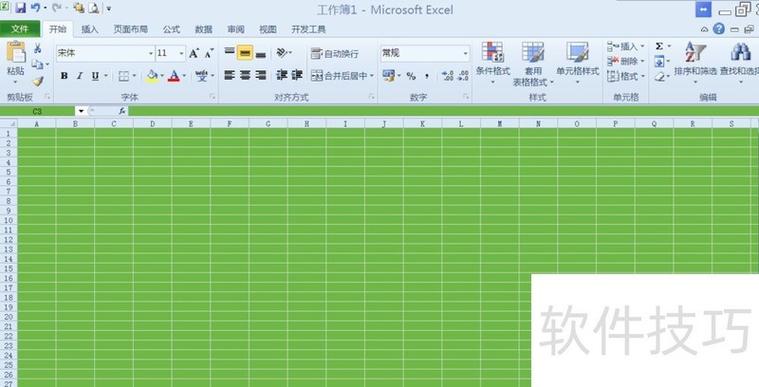This screenshot has width=759, height=387.
Task: Align text right
Action: click(261, 75)
